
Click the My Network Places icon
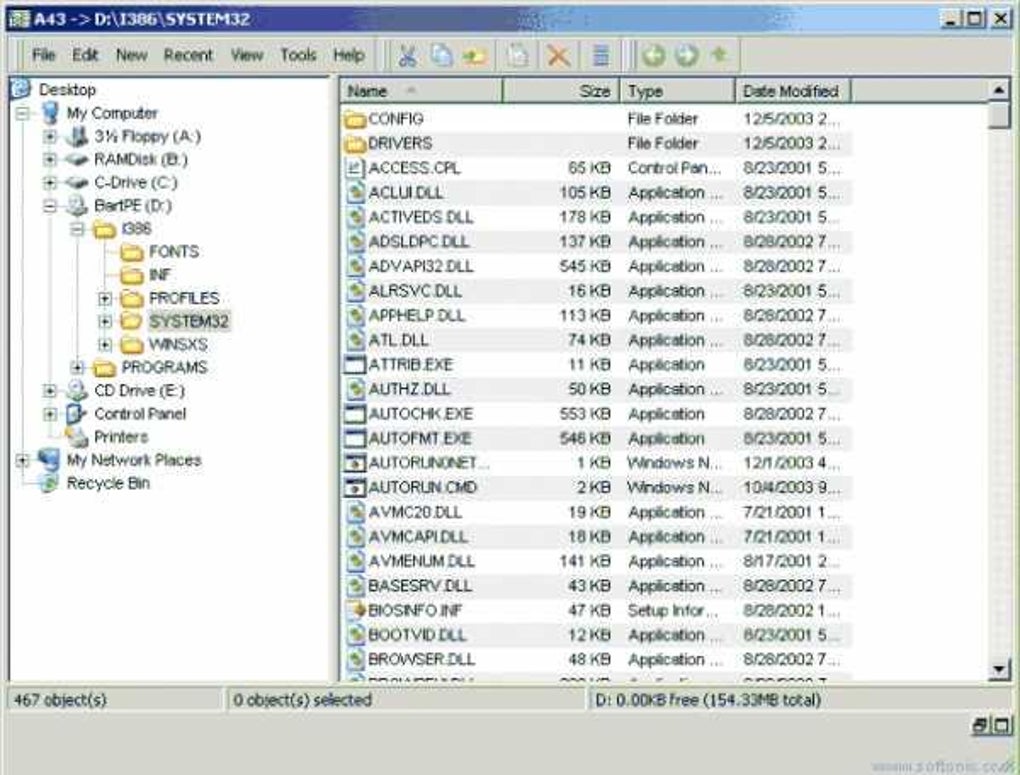coord(49,460)
